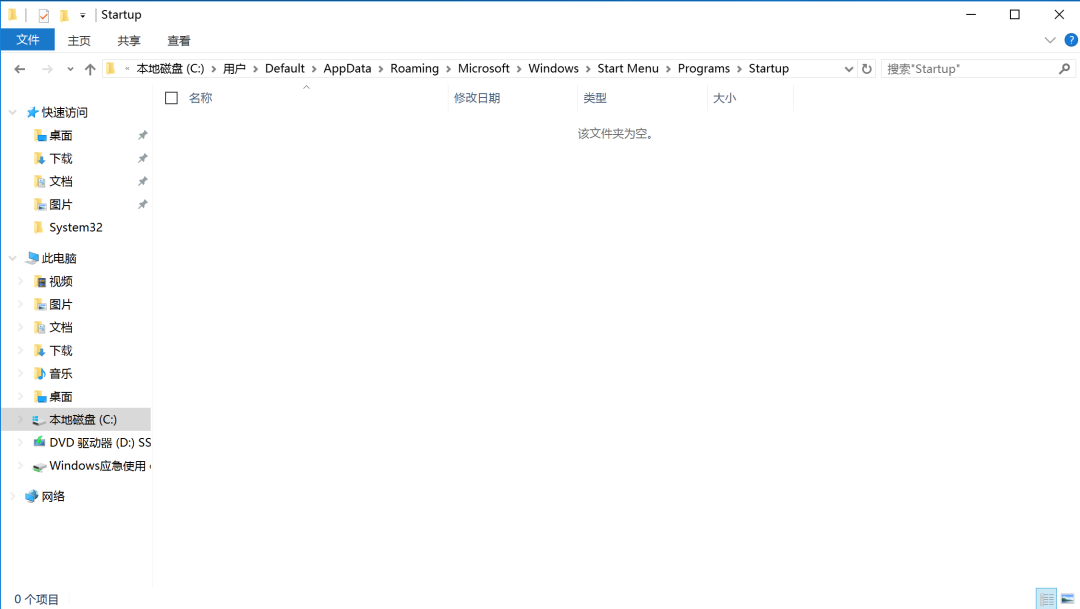The image size is (1080, 609).
Task: Toggle the select-all checkbox beside 名称
Action: tap(172, 98)
